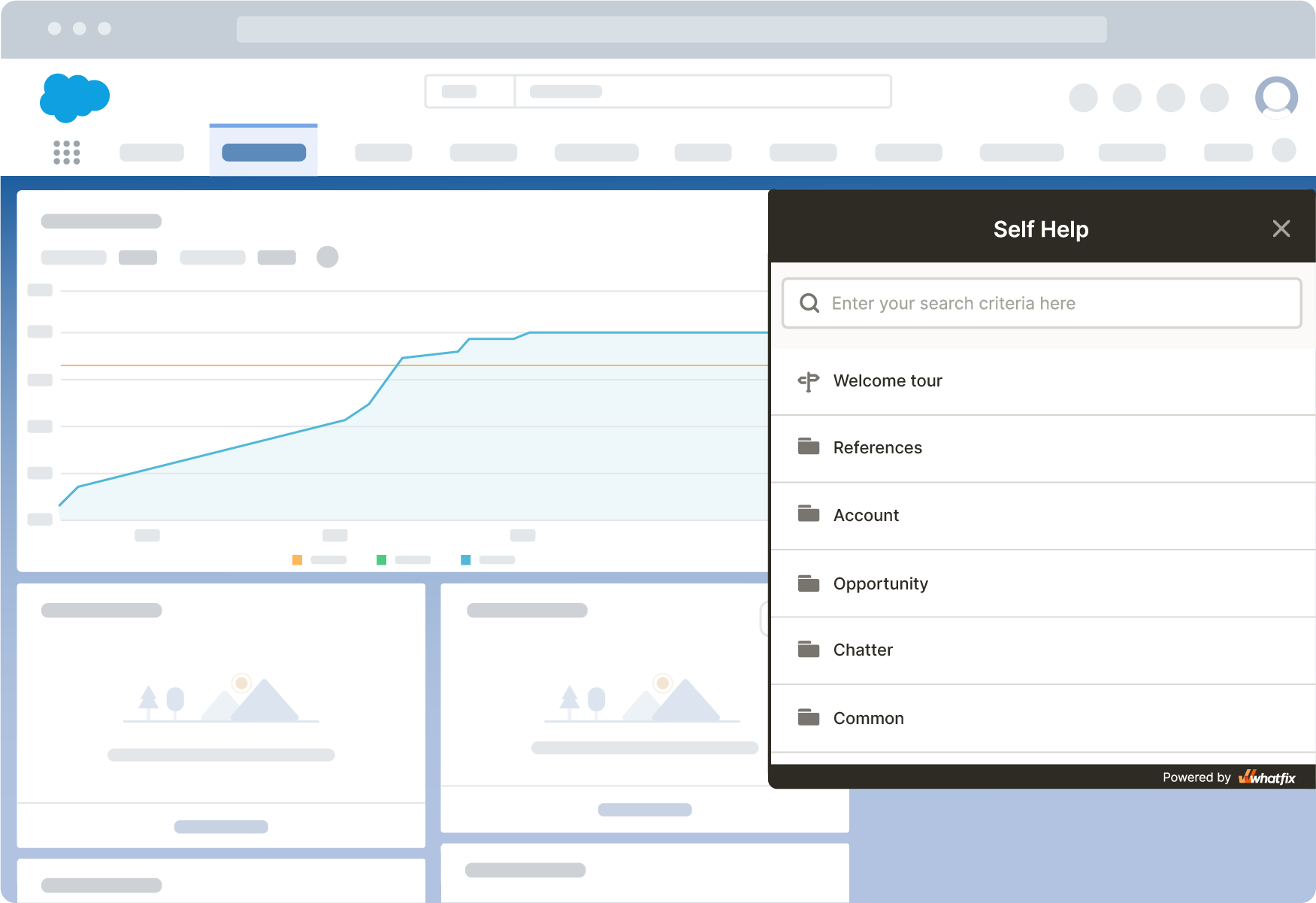The height and width of the screenshot is (903, 1316).
Task: Click the Salesforce cloud logo
Action: point(75,98)
